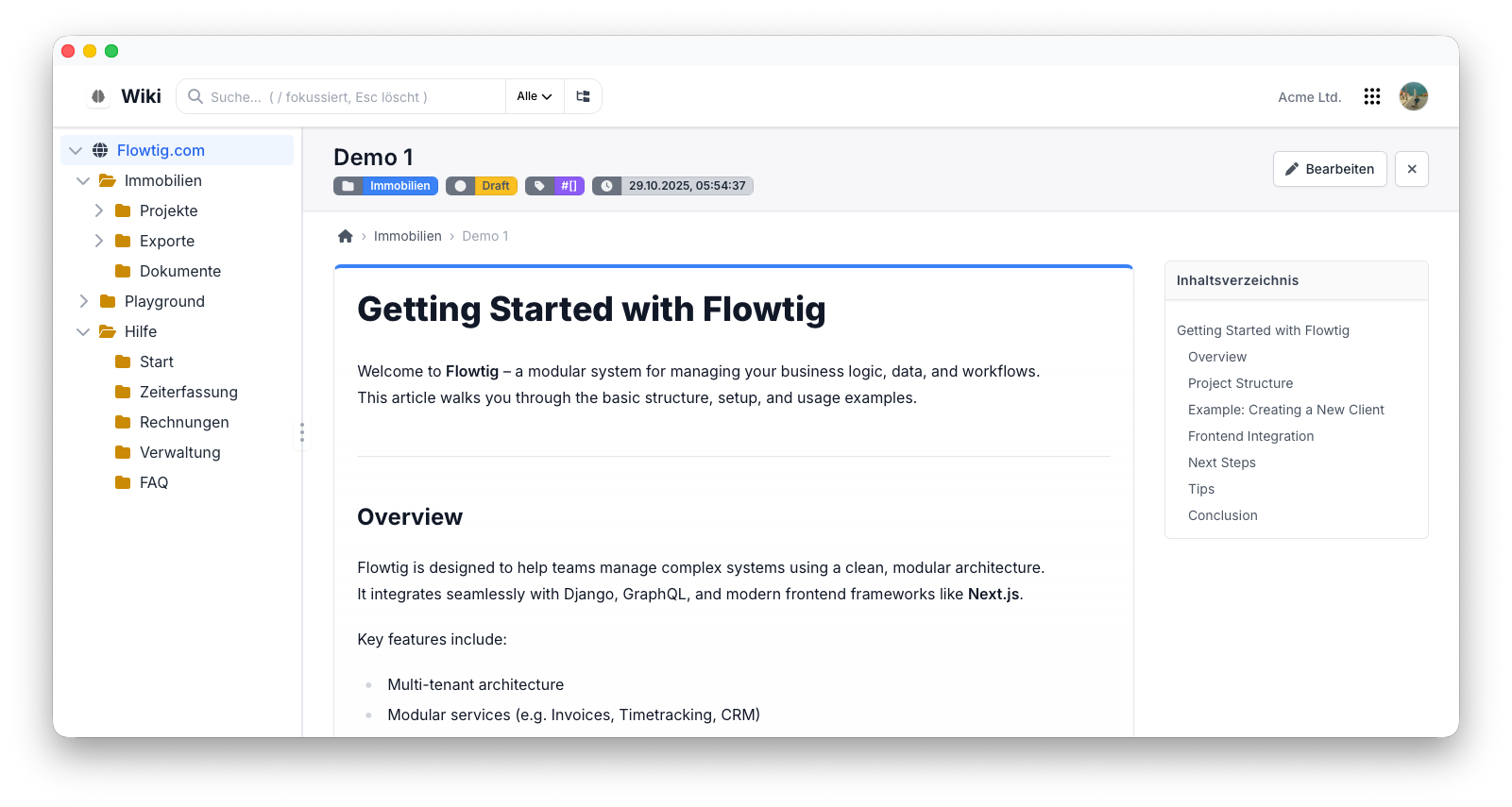The image size is (1512, 807).
Task: Open the apps grid menu icon
Action: (x=1372, y=96)
